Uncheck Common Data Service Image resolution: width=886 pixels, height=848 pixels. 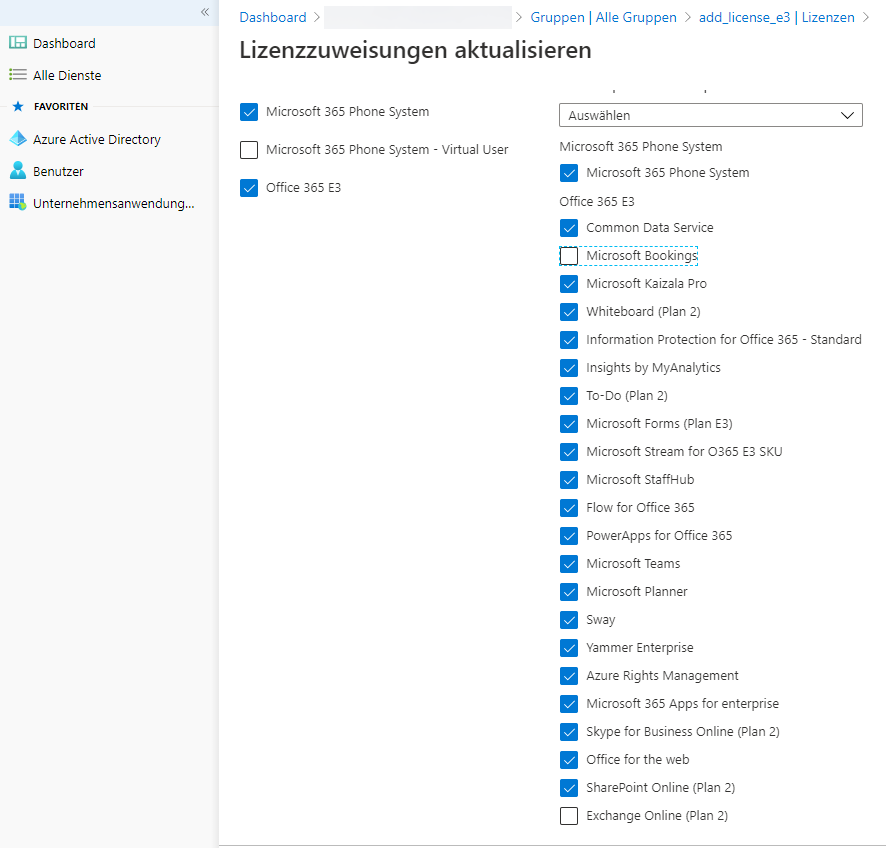pos(569,228)
